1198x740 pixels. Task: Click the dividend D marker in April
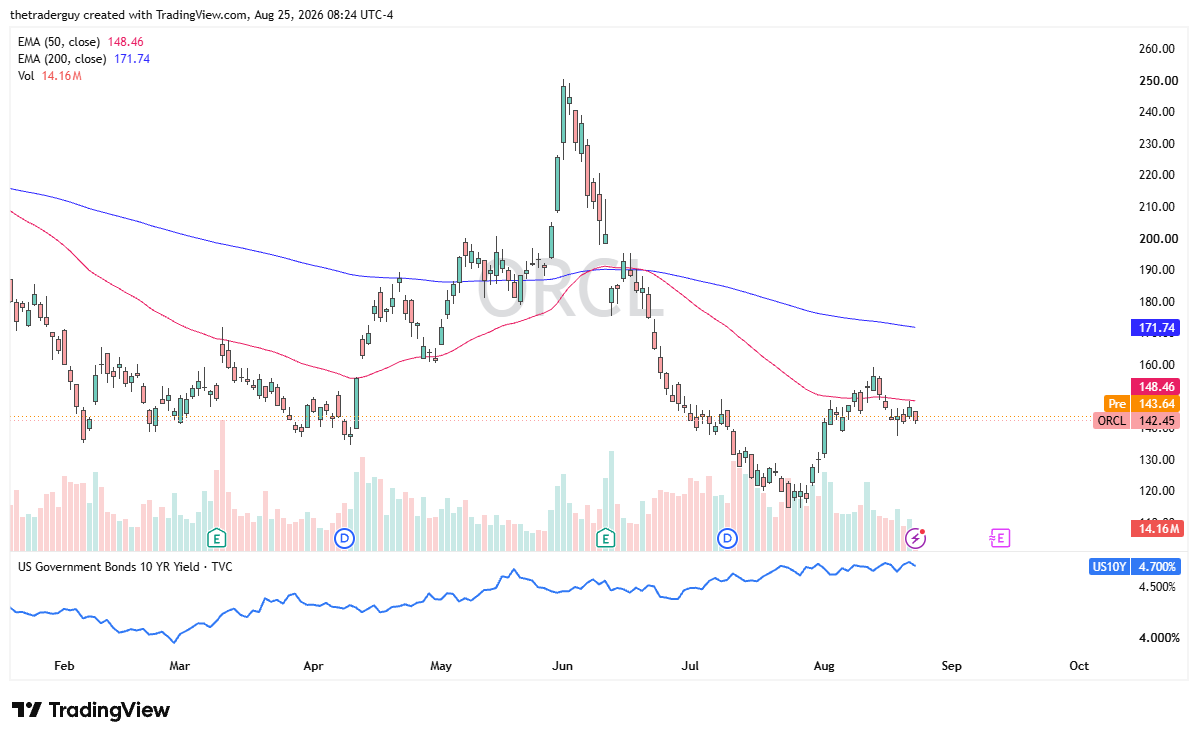(x=345, y=538)
